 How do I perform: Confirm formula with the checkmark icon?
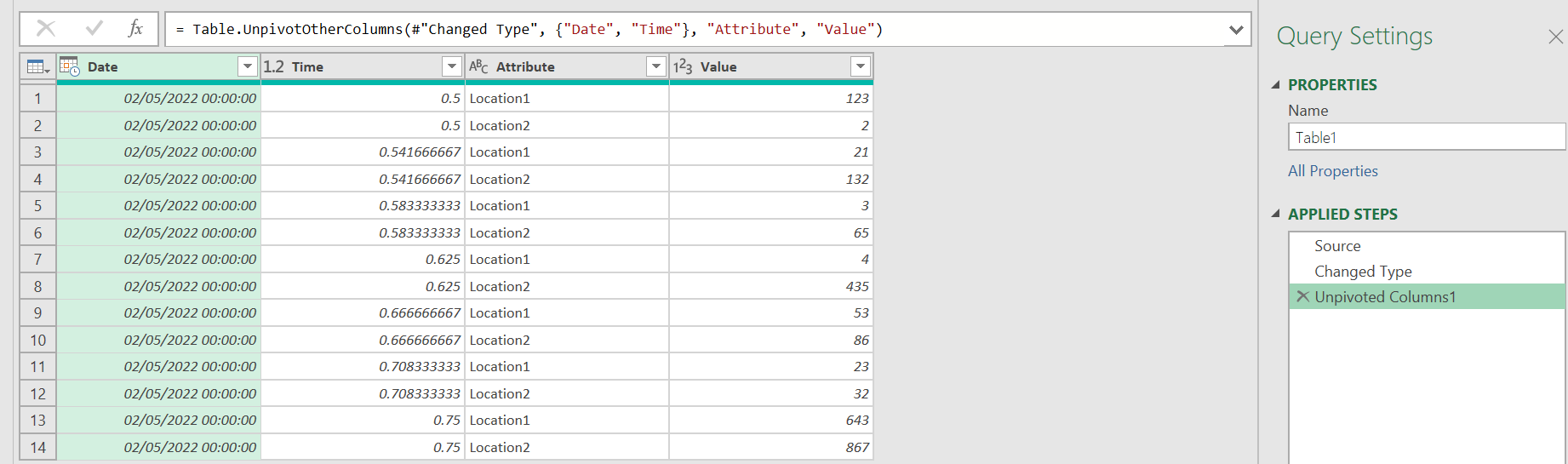pos(94,29)
